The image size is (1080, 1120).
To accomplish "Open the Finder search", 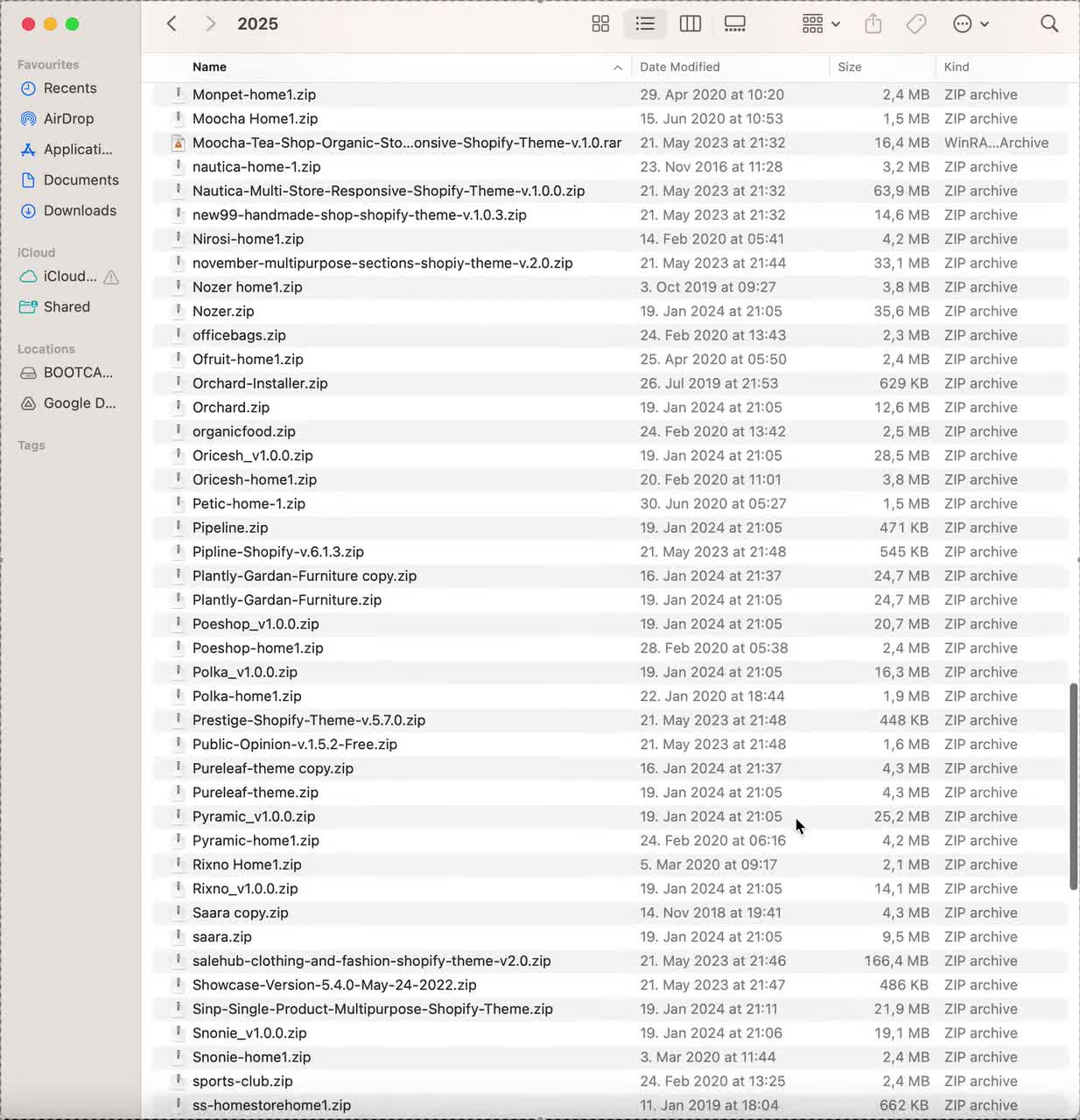I will (x=1049, y=24).
